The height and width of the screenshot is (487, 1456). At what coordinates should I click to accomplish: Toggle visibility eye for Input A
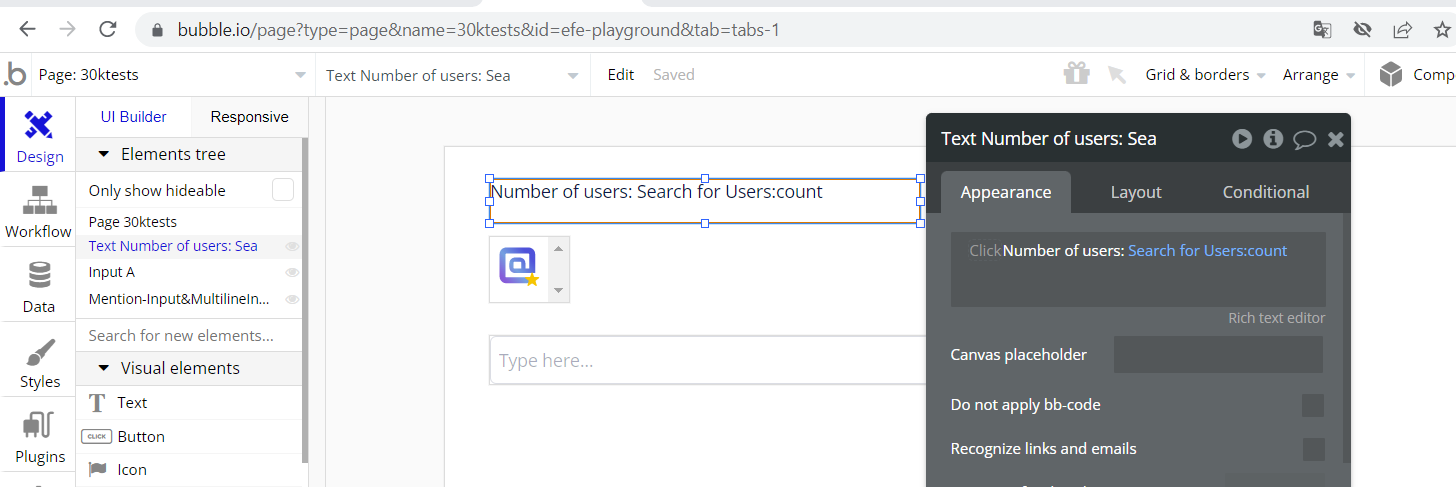coord(292,272)
